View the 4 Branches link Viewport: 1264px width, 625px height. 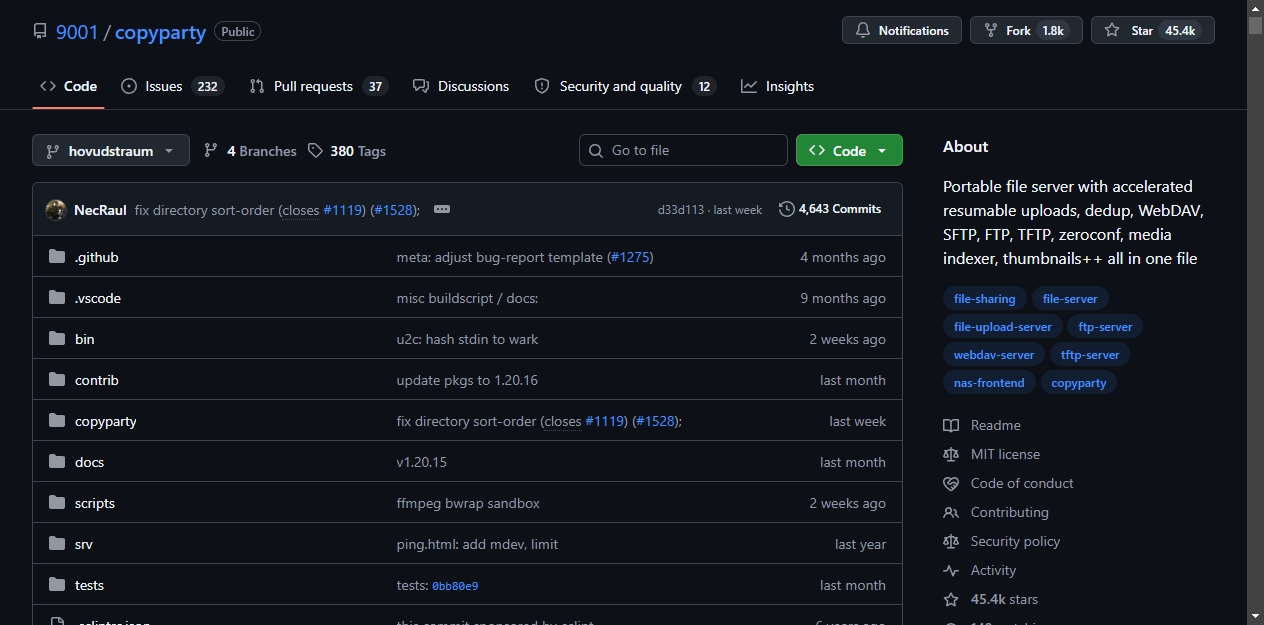[250, 151]
